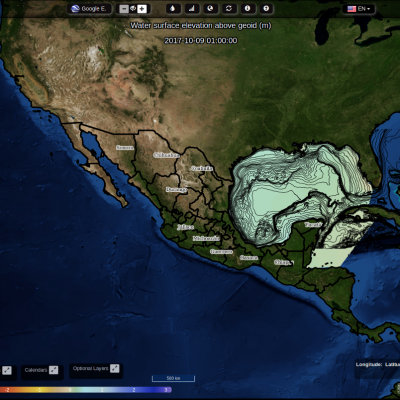Click the date 2017-10-09 01:00:00 text
The height and width of the screenshot is (400, 400).
(201, 41)
